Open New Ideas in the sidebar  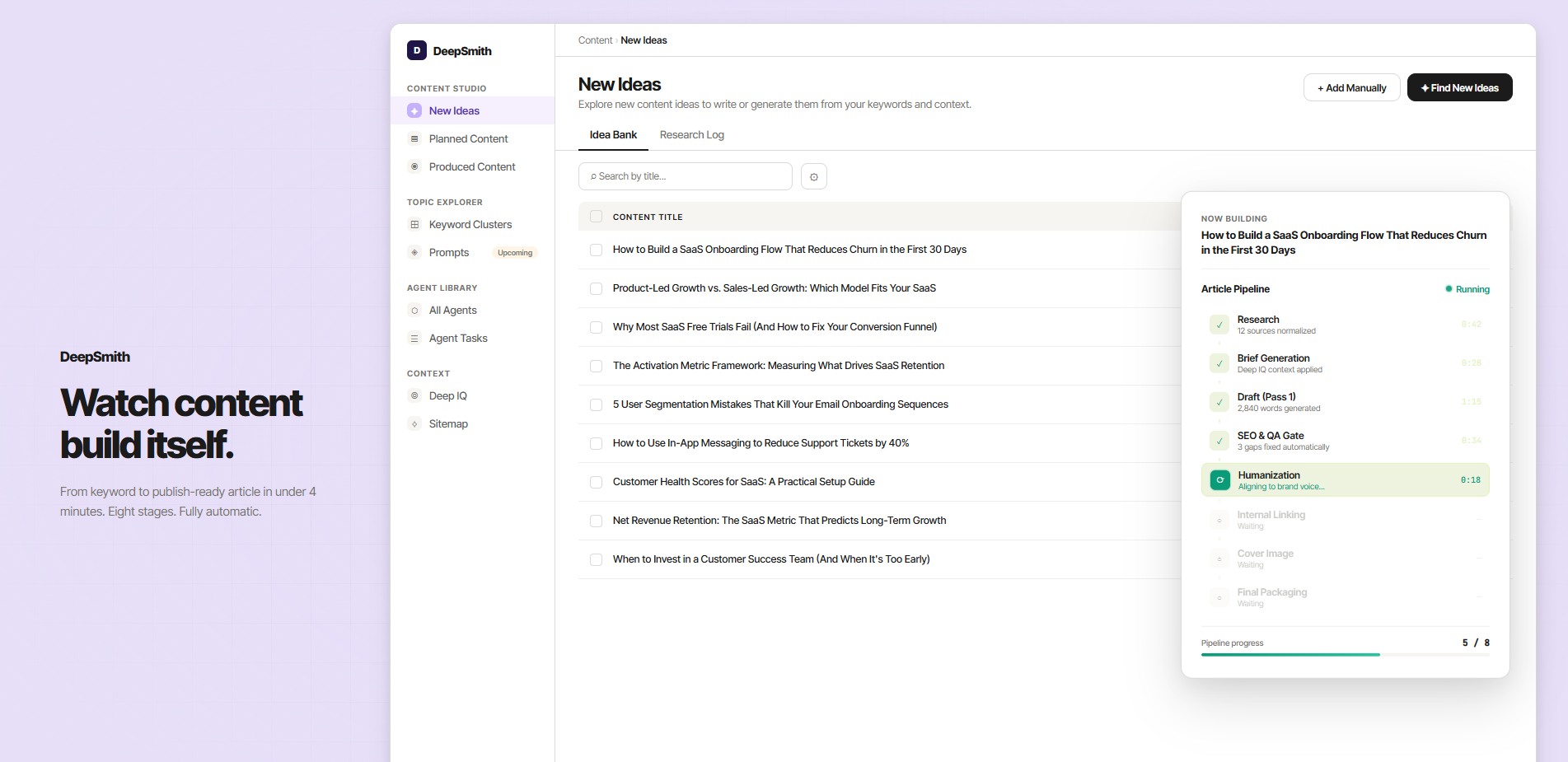(x=472, y=110)
